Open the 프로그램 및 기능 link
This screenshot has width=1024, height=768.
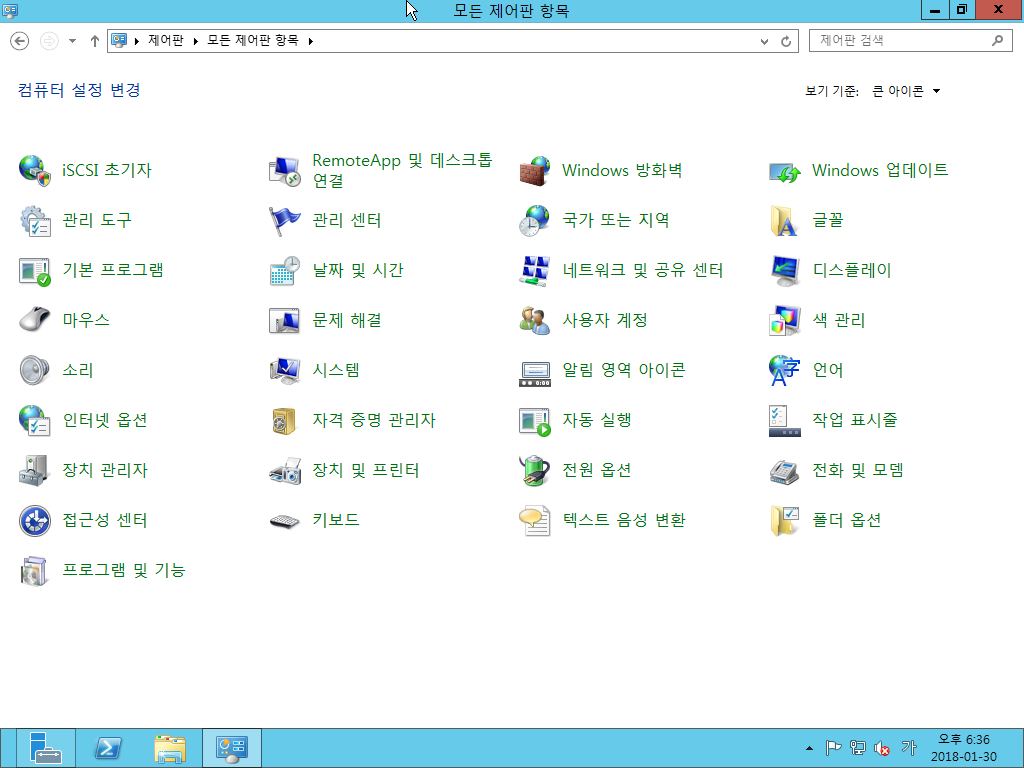[x=124, y=571]
